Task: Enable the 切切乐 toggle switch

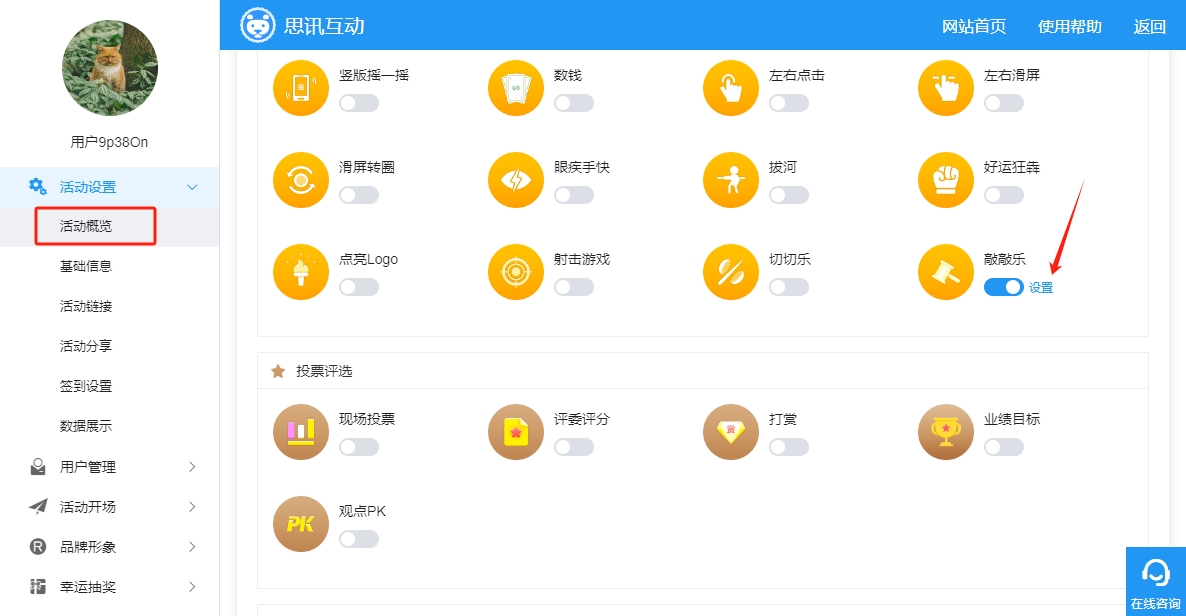Action: 789,288
